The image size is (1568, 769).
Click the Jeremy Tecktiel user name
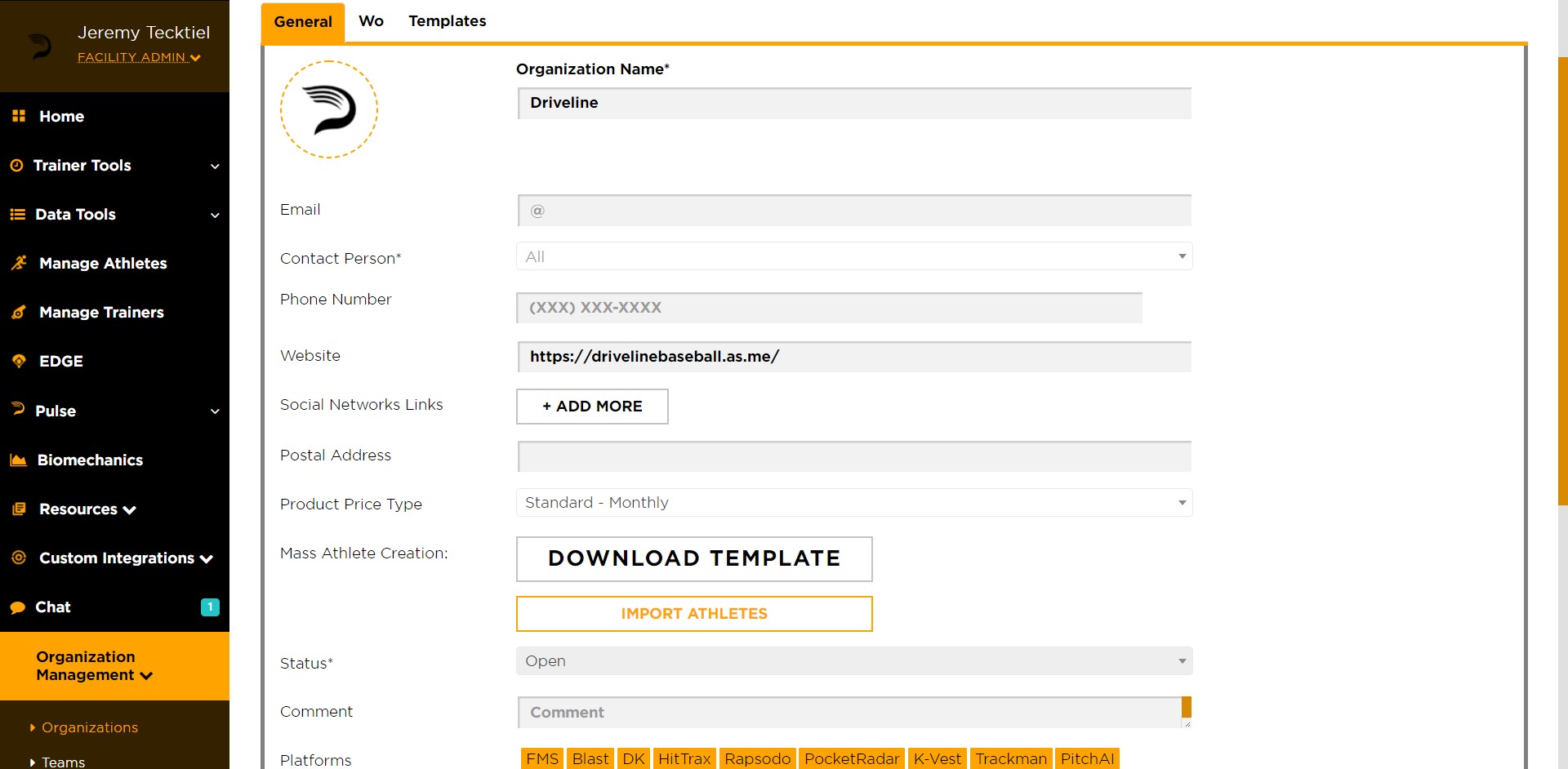tap(144, 33)
